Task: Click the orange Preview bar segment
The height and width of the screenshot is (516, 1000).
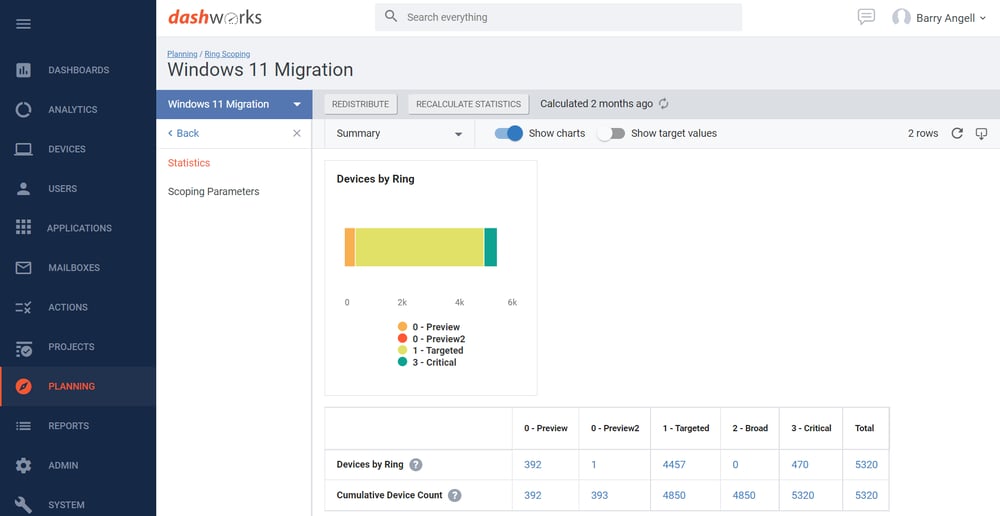Action: click(349, 247)
